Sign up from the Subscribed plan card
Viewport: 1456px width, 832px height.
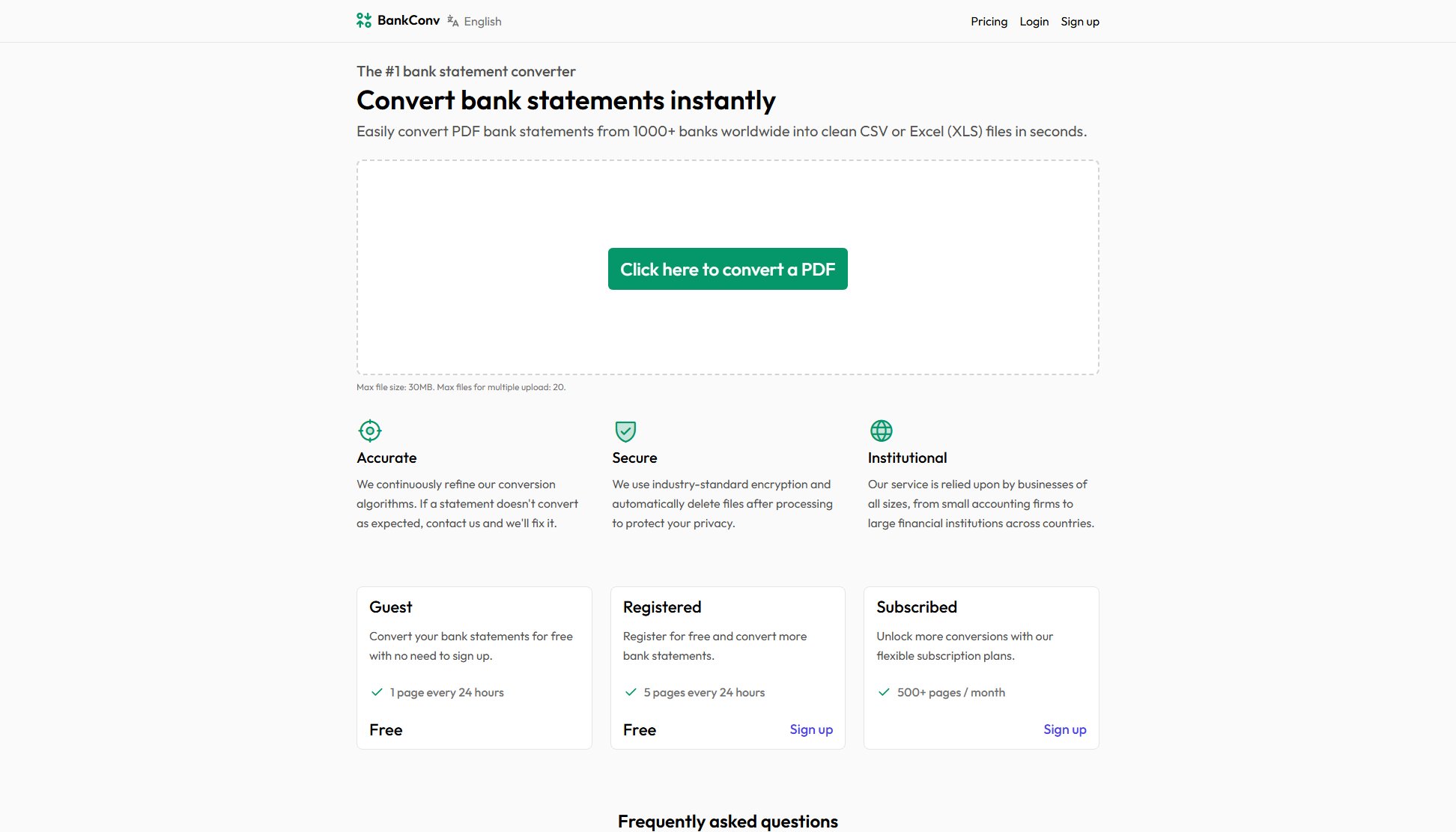coord(1064,729)
